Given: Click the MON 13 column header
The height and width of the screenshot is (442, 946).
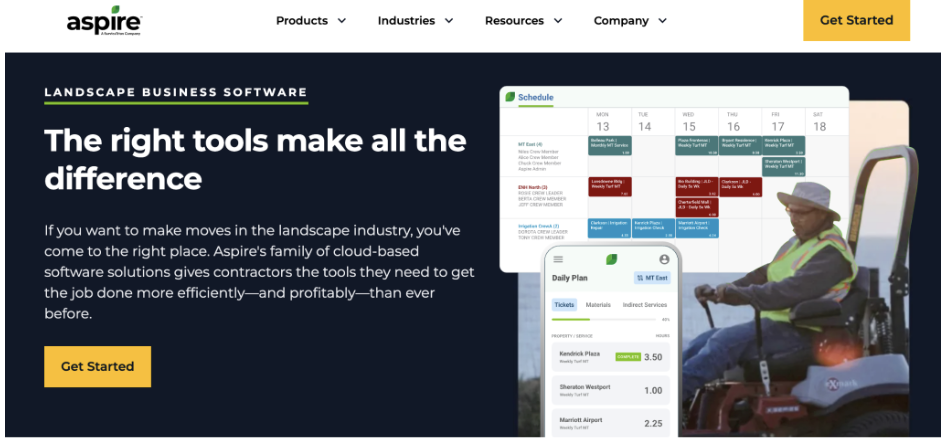Looking at the screenshot, I should pos(603,122).
